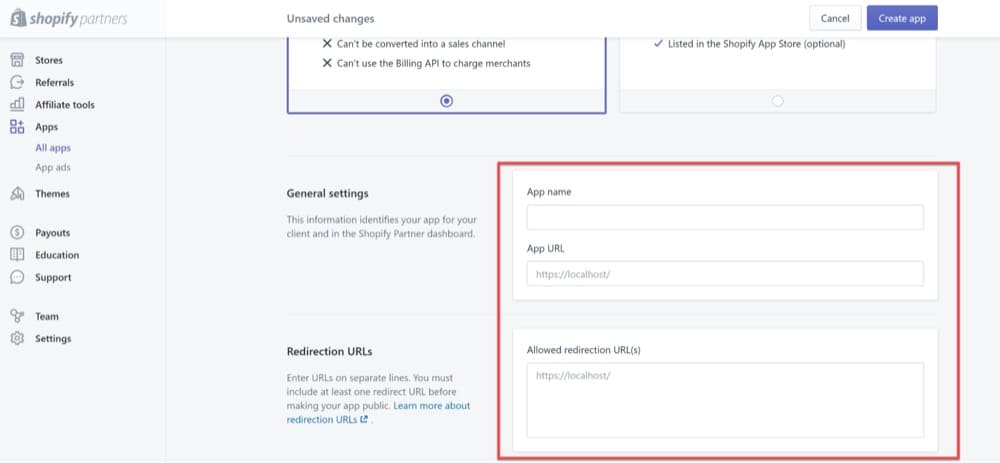
Task: Open the Support chat bubble icon
Action: (x=17, y=277)
